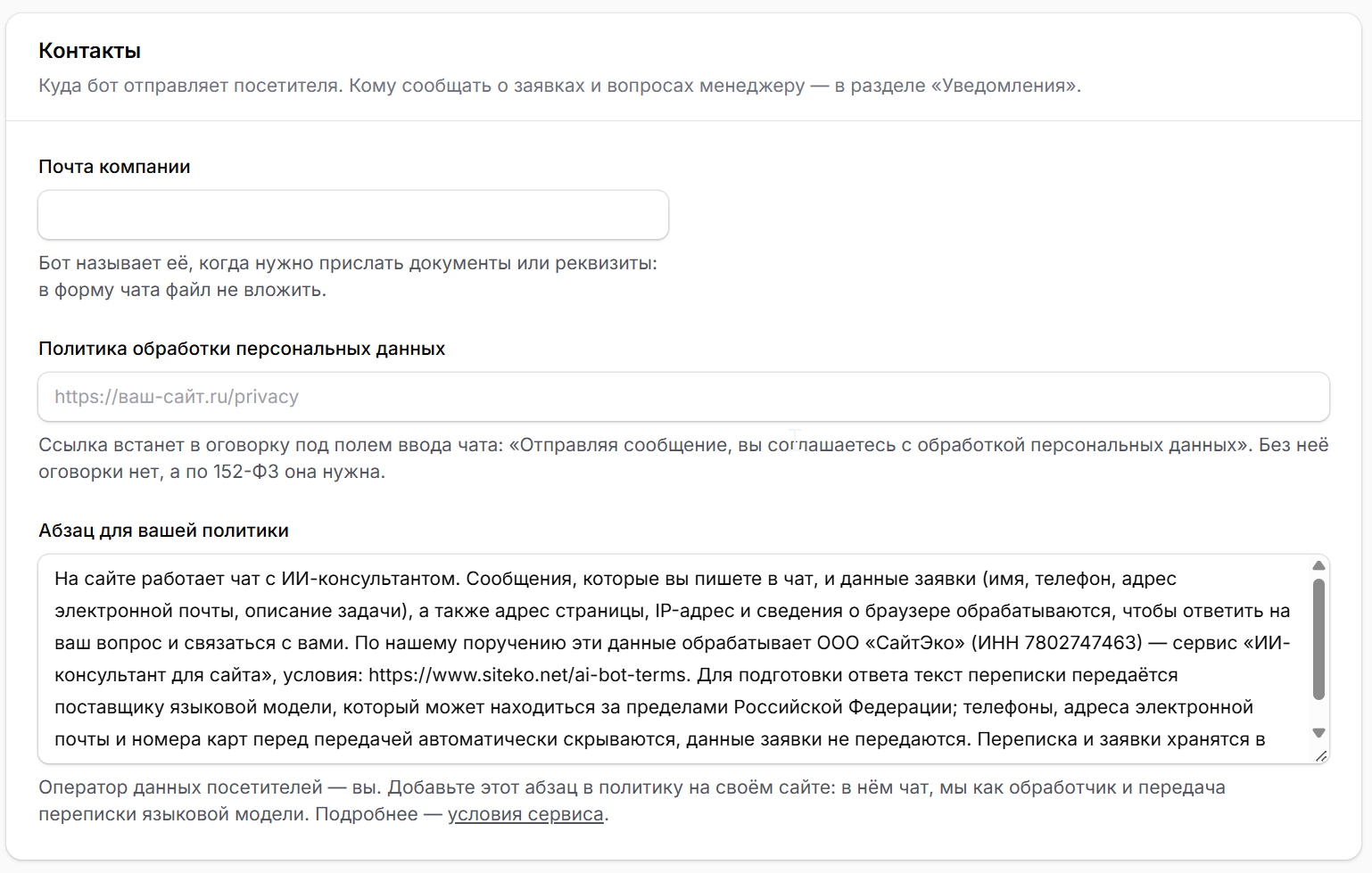Open the «условия сервиса» link
1372x873 pixels.
525,814
